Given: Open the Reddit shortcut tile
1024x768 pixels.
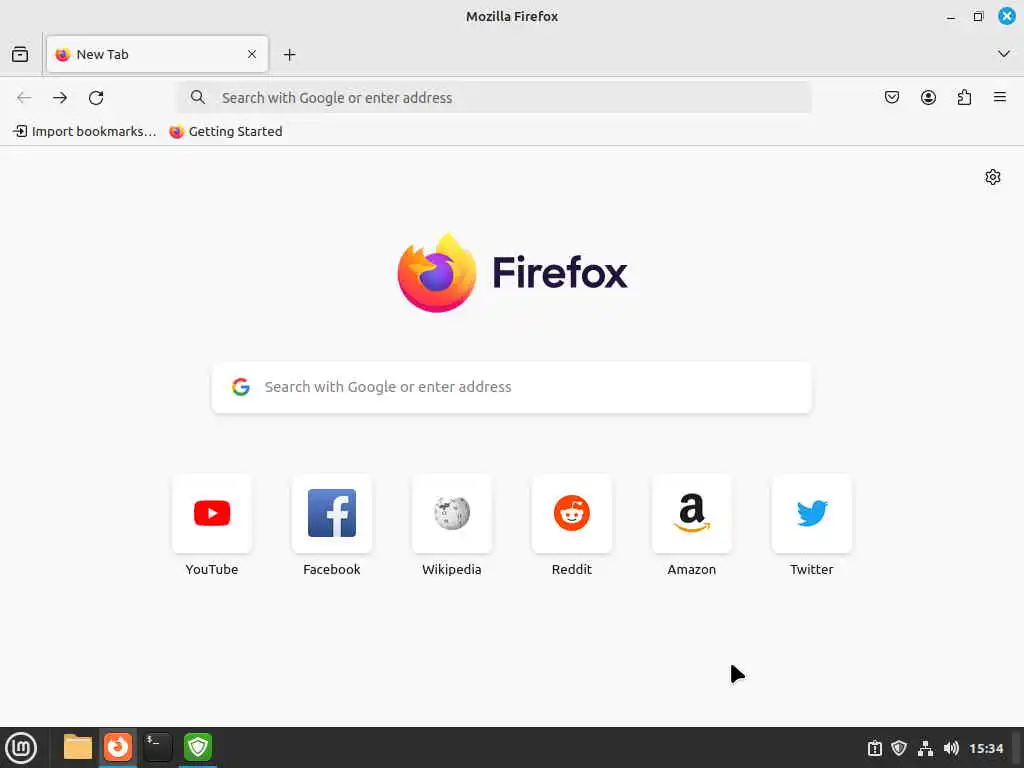Looking at the screenshot, I should (x=571, y=513).
